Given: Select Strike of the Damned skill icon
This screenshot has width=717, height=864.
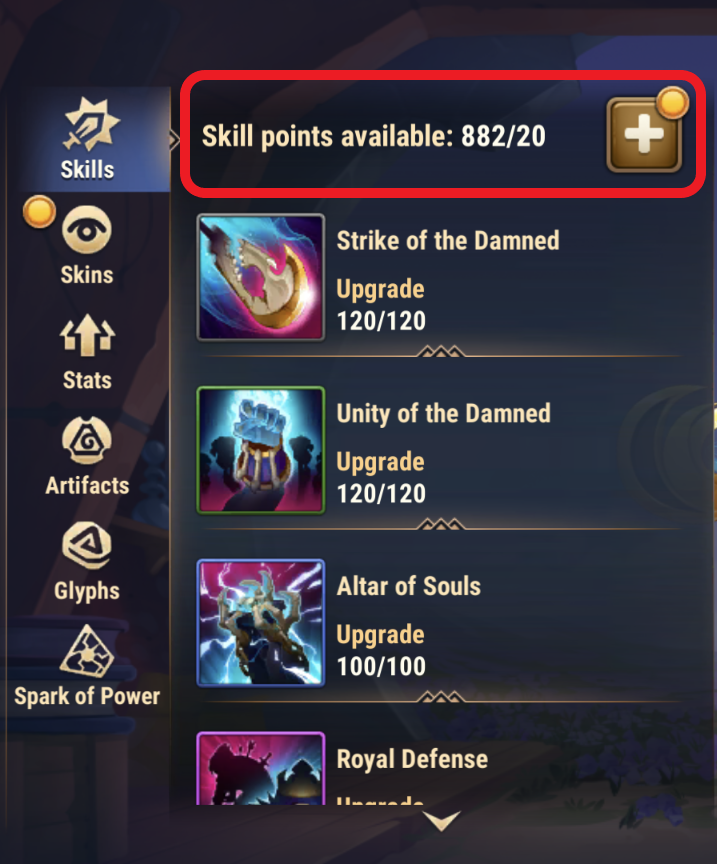Looking at the screenshot, I should pyautogui.click(x=261, y=277).
